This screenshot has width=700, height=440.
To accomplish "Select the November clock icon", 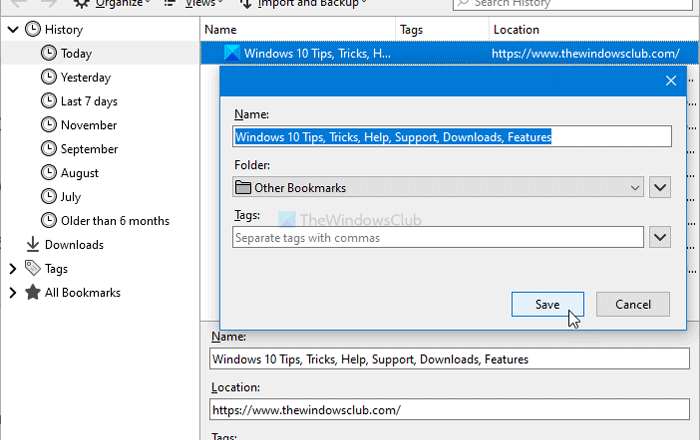I will (x=49, y=125).
